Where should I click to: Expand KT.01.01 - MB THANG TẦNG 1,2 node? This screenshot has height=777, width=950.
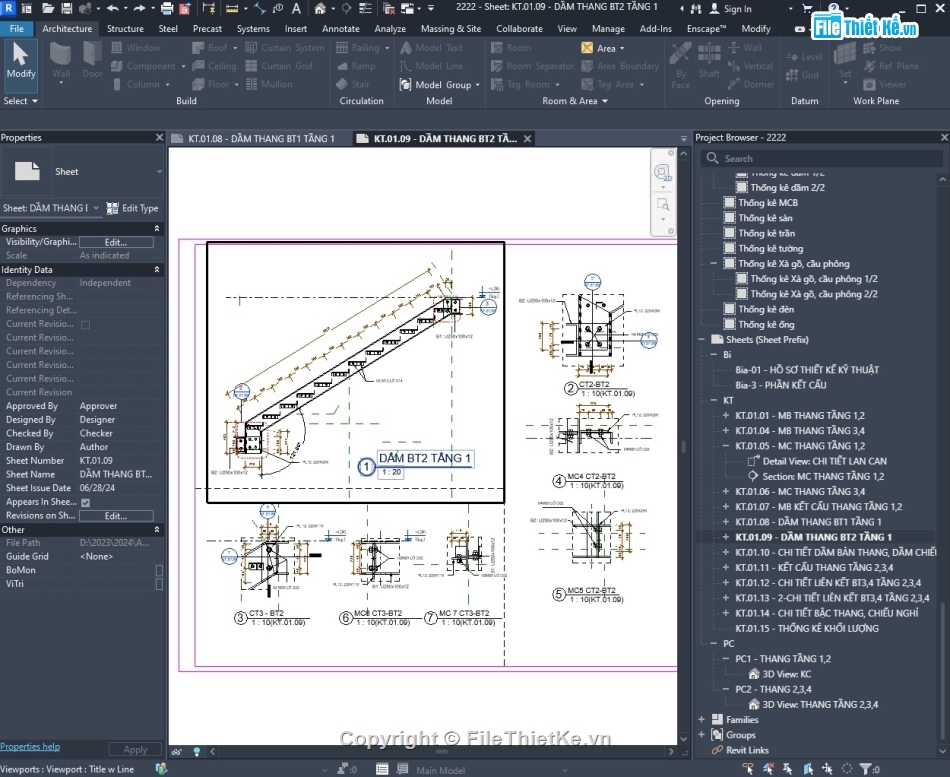[x=726, y=416]
